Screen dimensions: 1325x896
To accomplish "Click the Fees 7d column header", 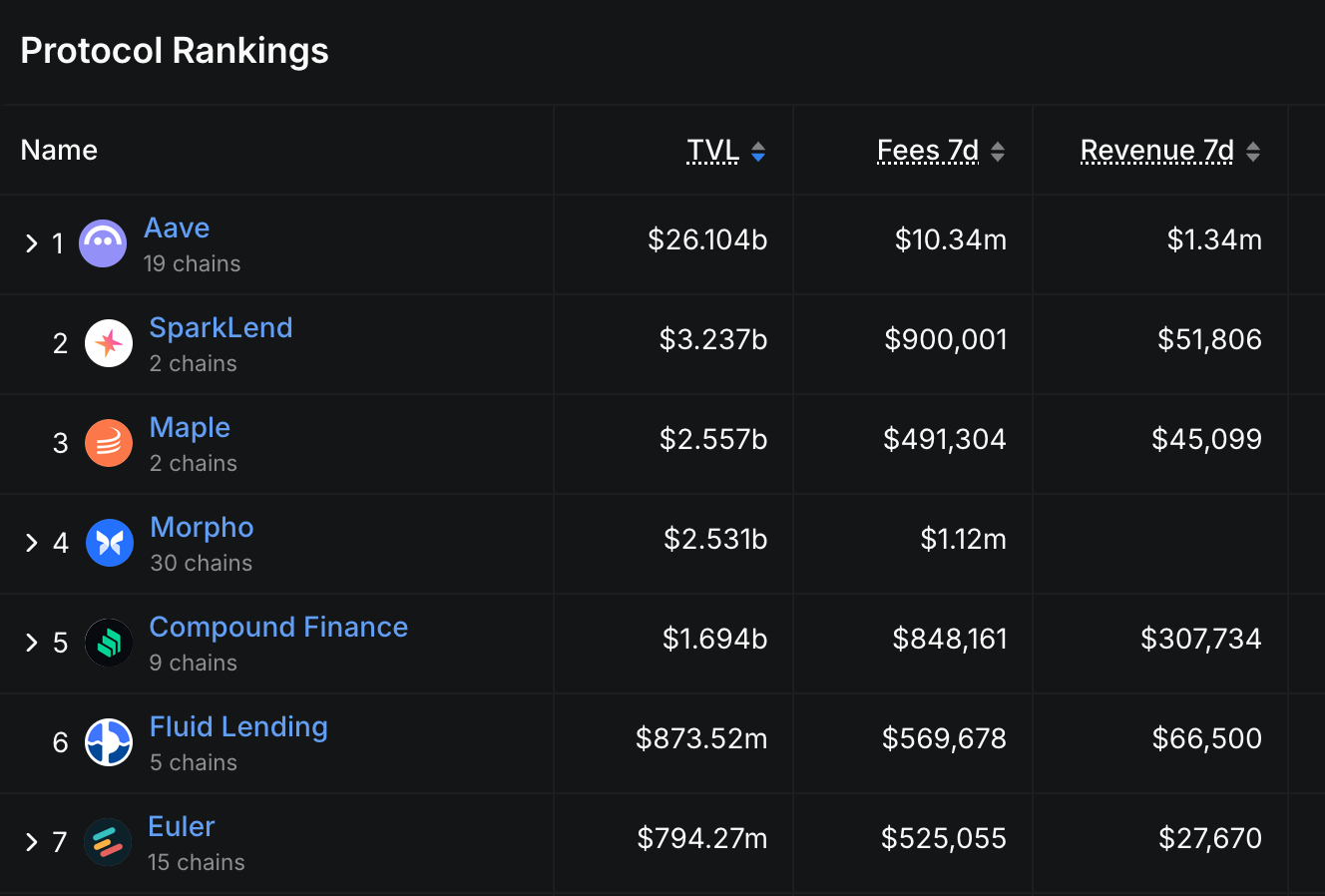I will pyautogui.click(x=928, y=151).
